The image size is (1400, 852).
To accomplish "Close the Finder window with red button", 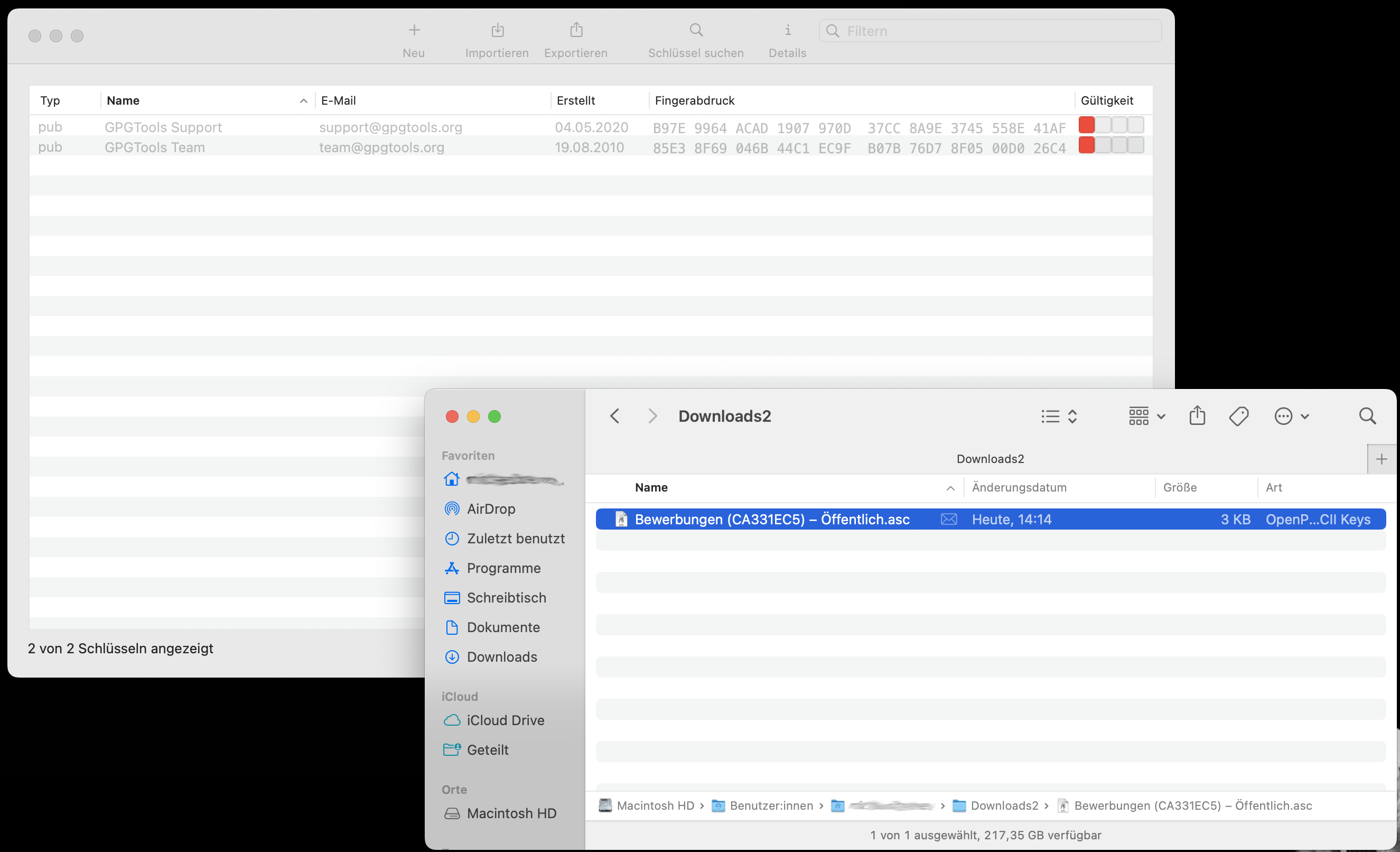I will click(x=452, y=416).
